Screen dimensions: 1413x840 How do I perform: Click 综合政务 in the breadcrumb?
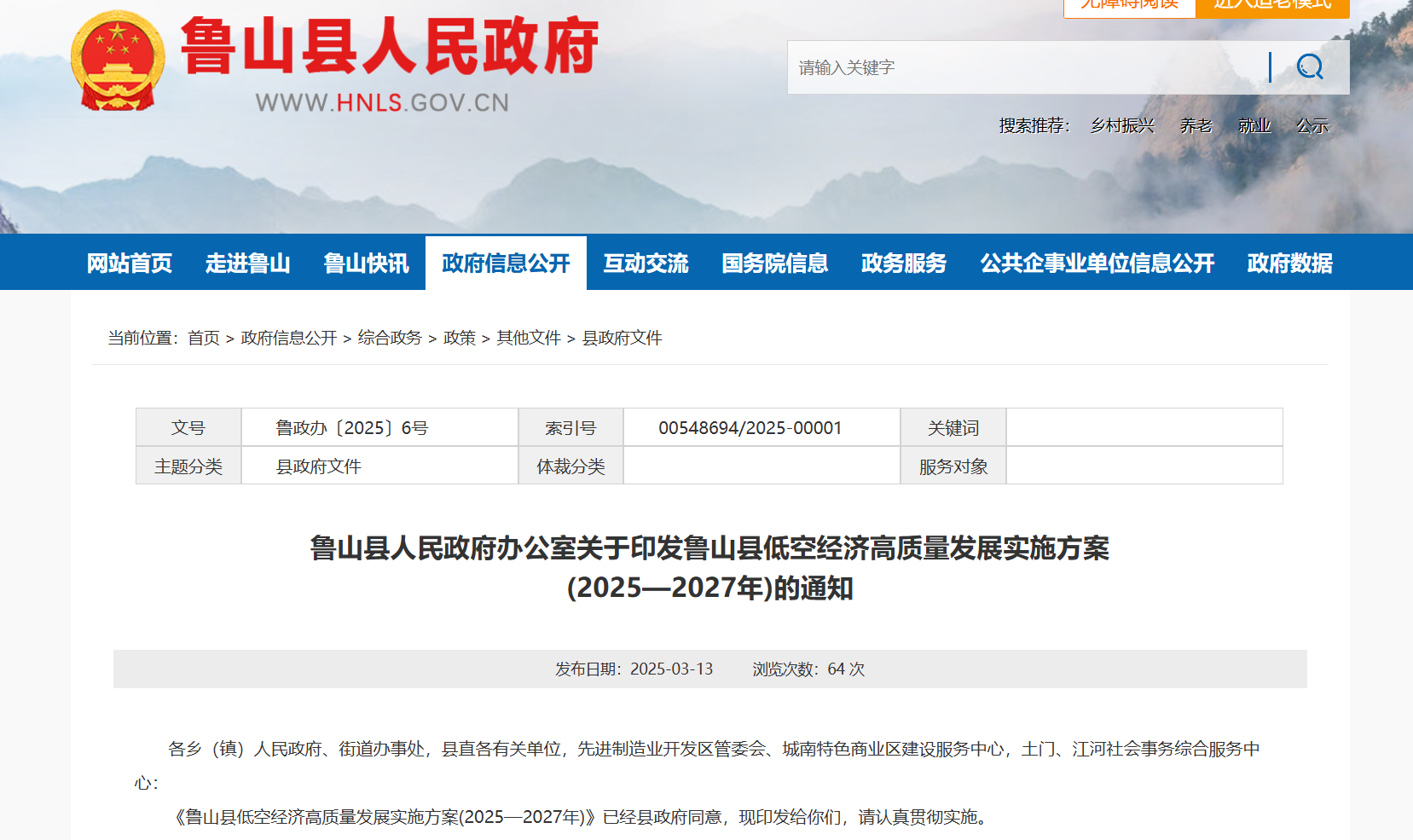(x=390, y=338)
